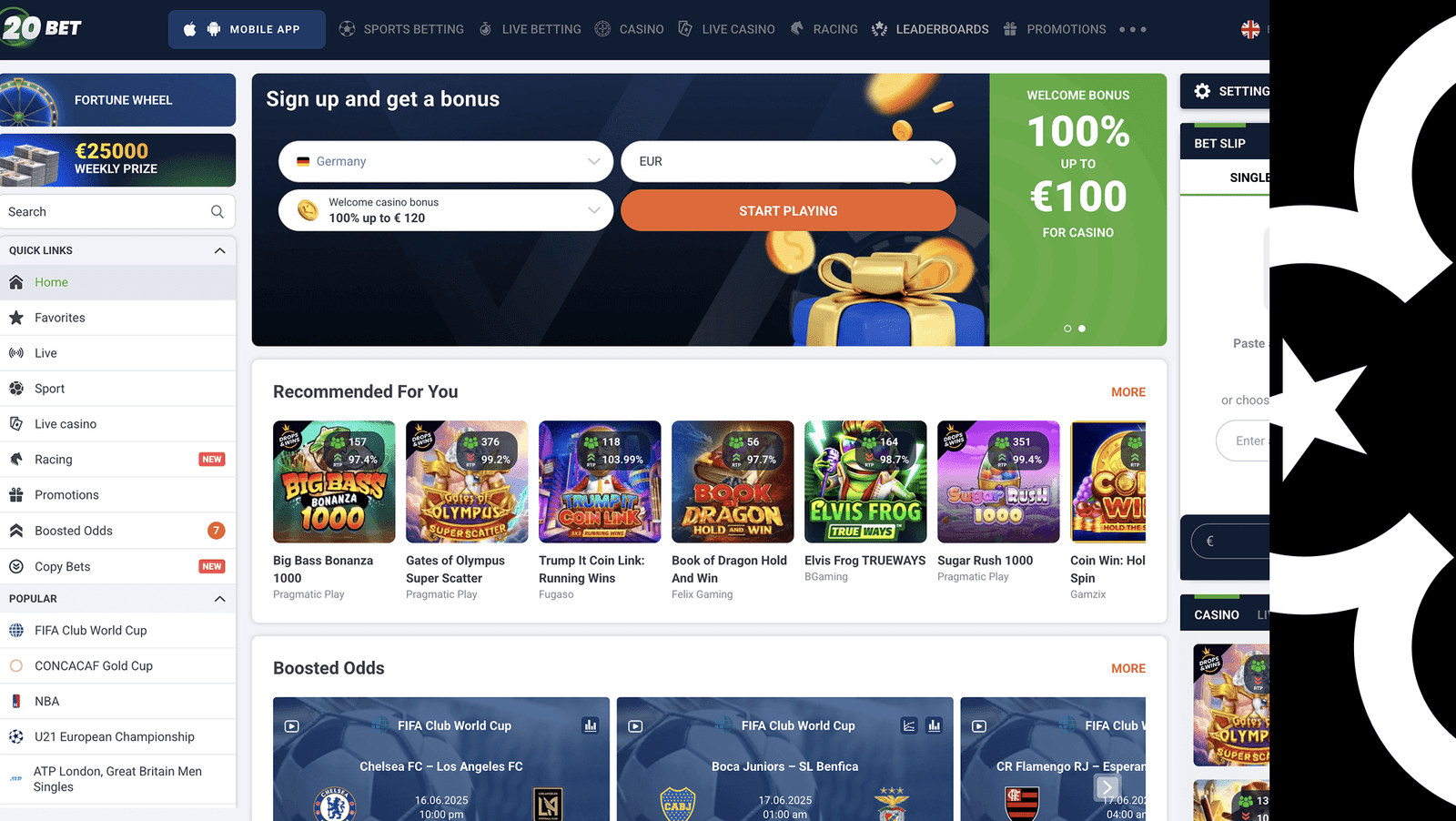
Task: Expand the Welcome casino bonus dropdown
Action: pos(446,210)
